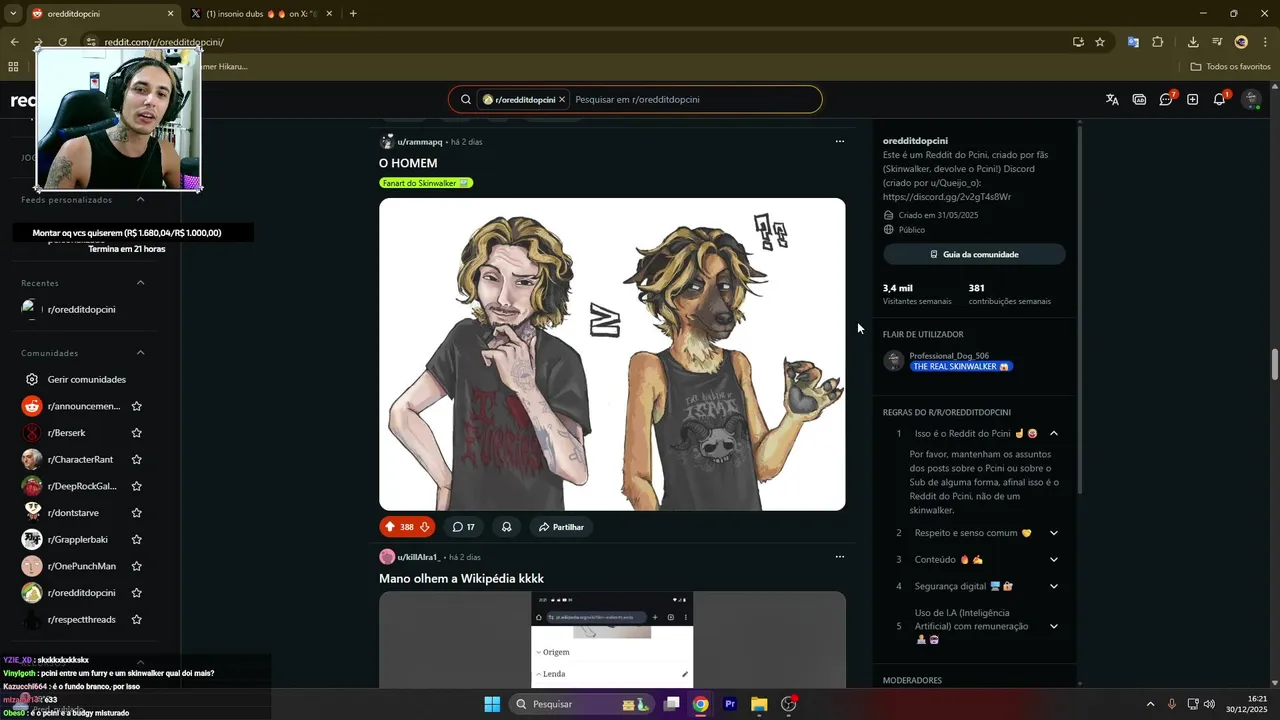Reload the page with refresh icon
This screenshot has height=720, width=1280.
click(62, 42)
